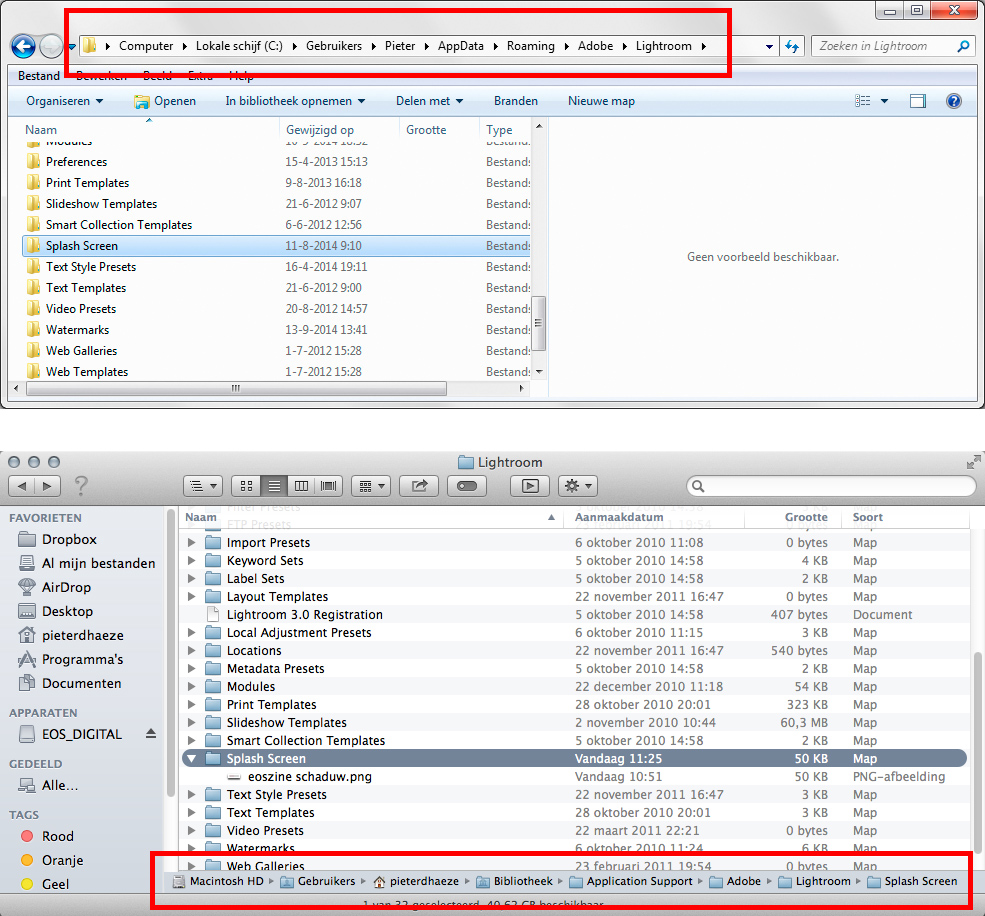Eject the EOS_DIGITAL device
Screen dimensions: 985x916
point(151,734)
